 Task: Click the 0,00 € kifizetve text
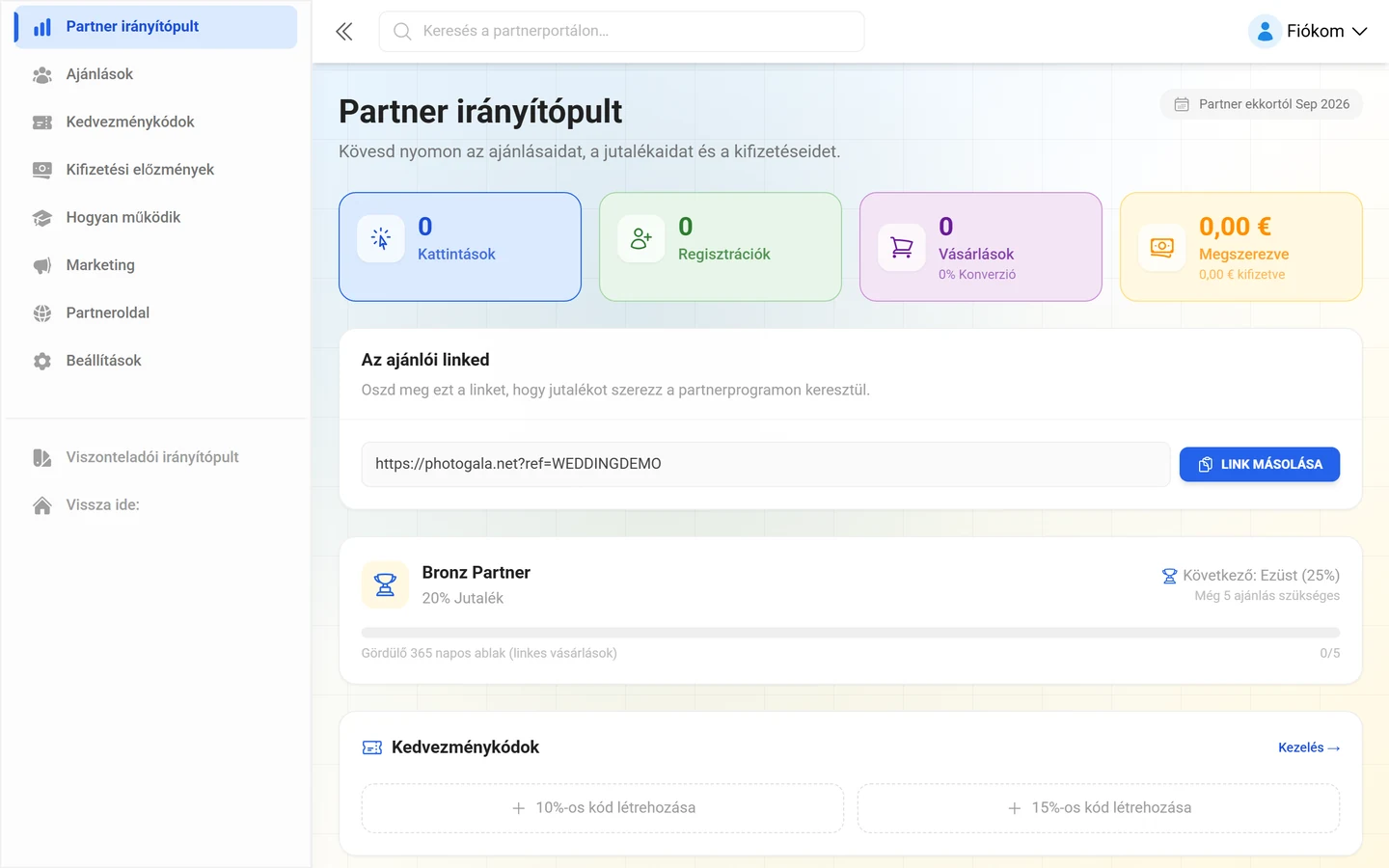[x=1241, y=275]
